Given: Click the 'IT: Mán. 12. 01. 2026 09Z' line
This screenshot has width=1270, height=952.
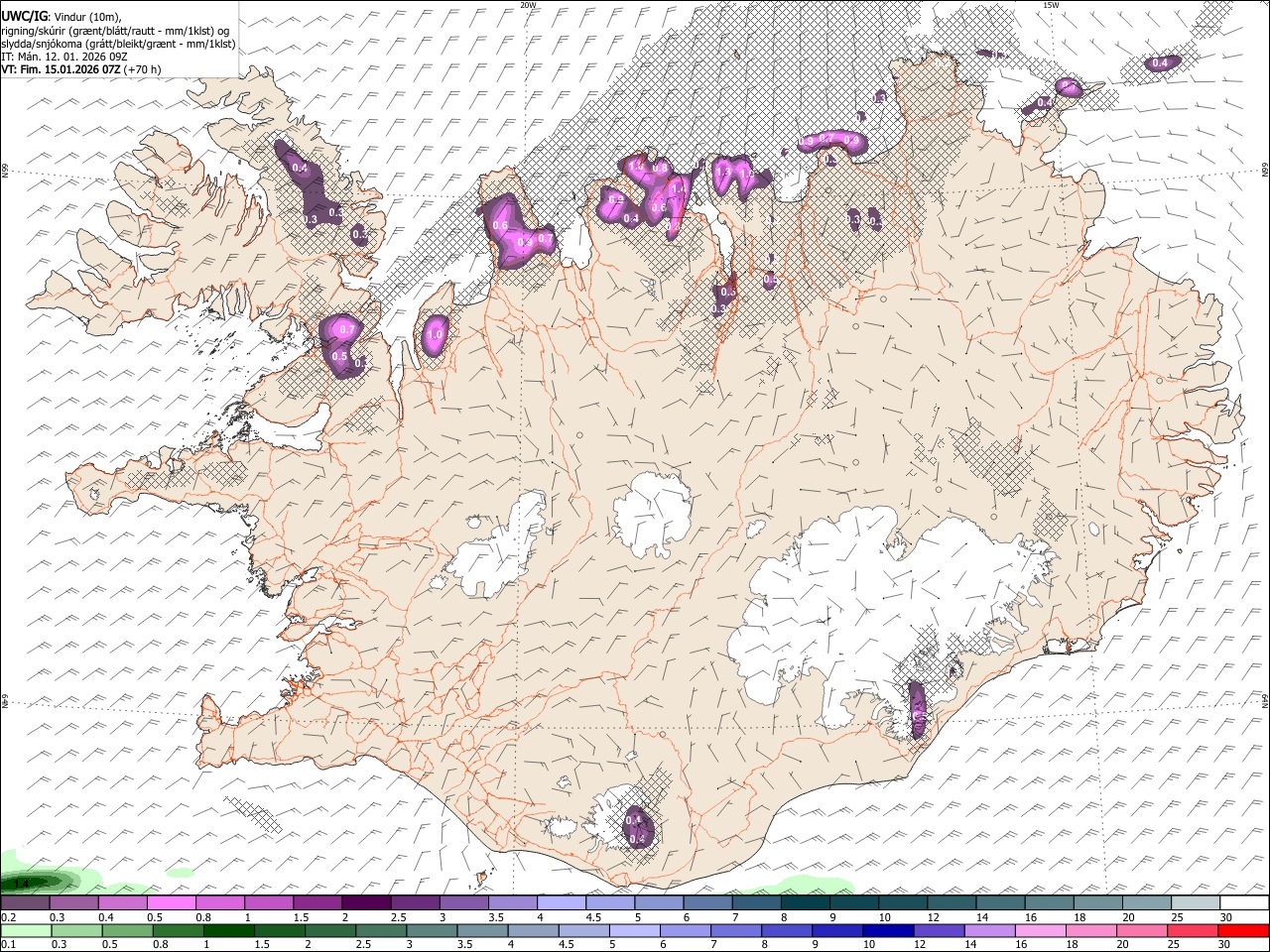Looking at the screenshot, I should pyautogui.click(x=64, y=57).
